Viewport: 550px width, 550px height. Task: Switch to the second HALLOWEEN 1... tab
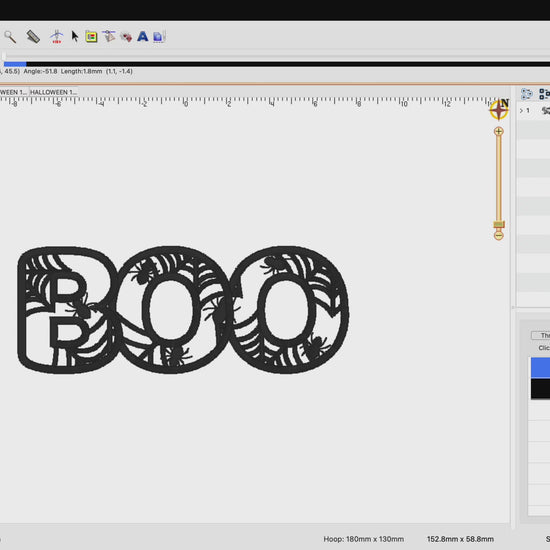(x=53, y=92)
